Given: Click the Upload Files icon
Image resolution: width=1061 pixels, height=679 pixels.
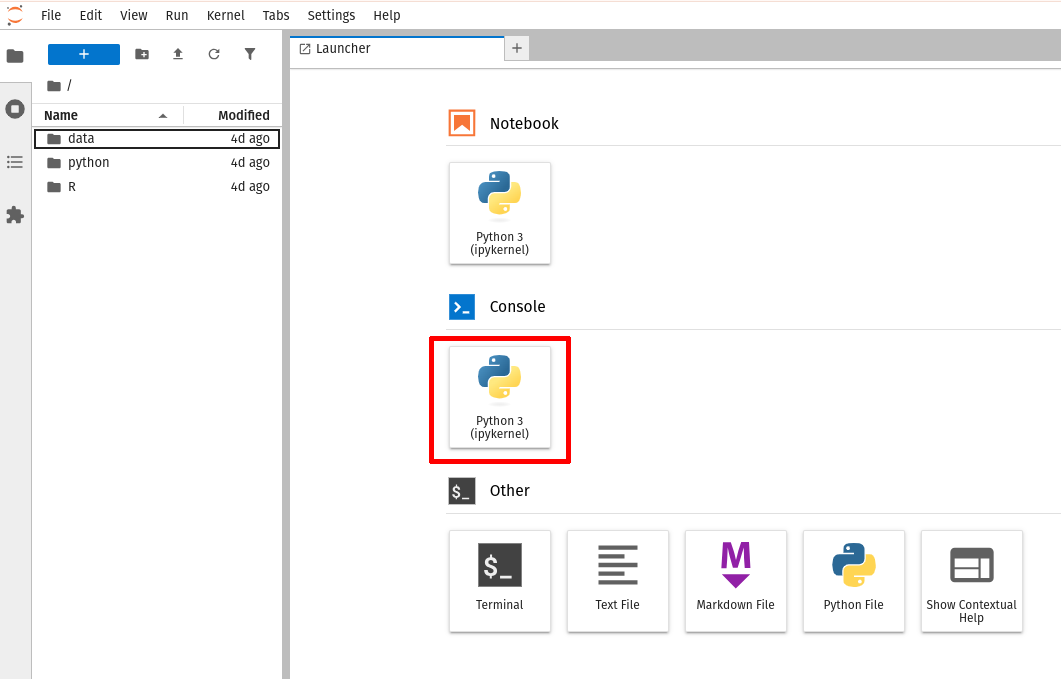Looking at the screenshot, I should (178, 54).
